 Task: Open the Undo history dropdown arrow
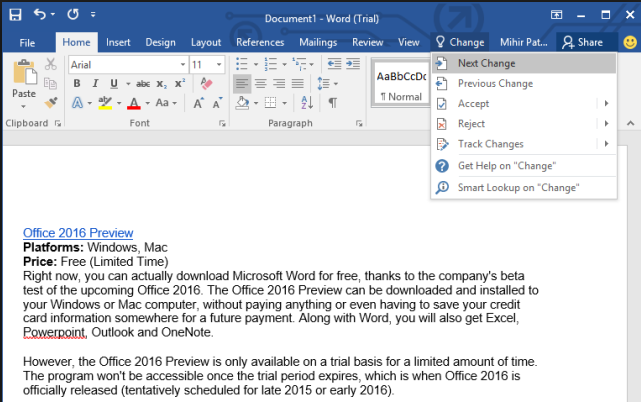(x=53, y=15)
